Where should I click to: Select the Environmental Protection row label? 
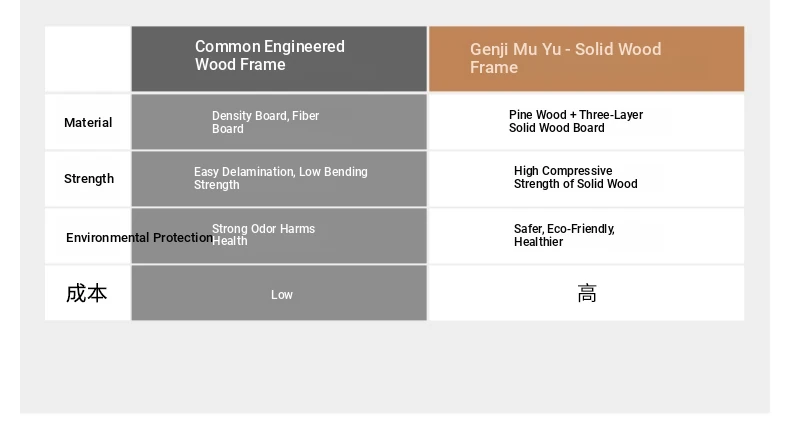coord(140,237)
